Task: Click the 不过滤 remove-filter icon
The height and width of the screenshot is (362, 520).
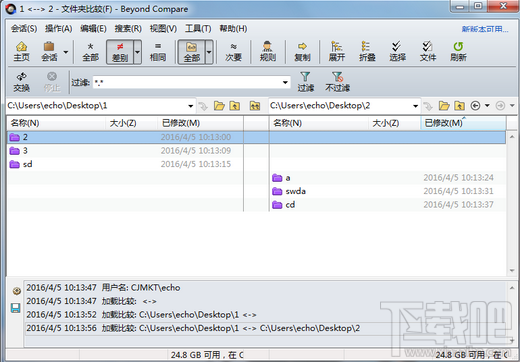Action: pos(337,82)
